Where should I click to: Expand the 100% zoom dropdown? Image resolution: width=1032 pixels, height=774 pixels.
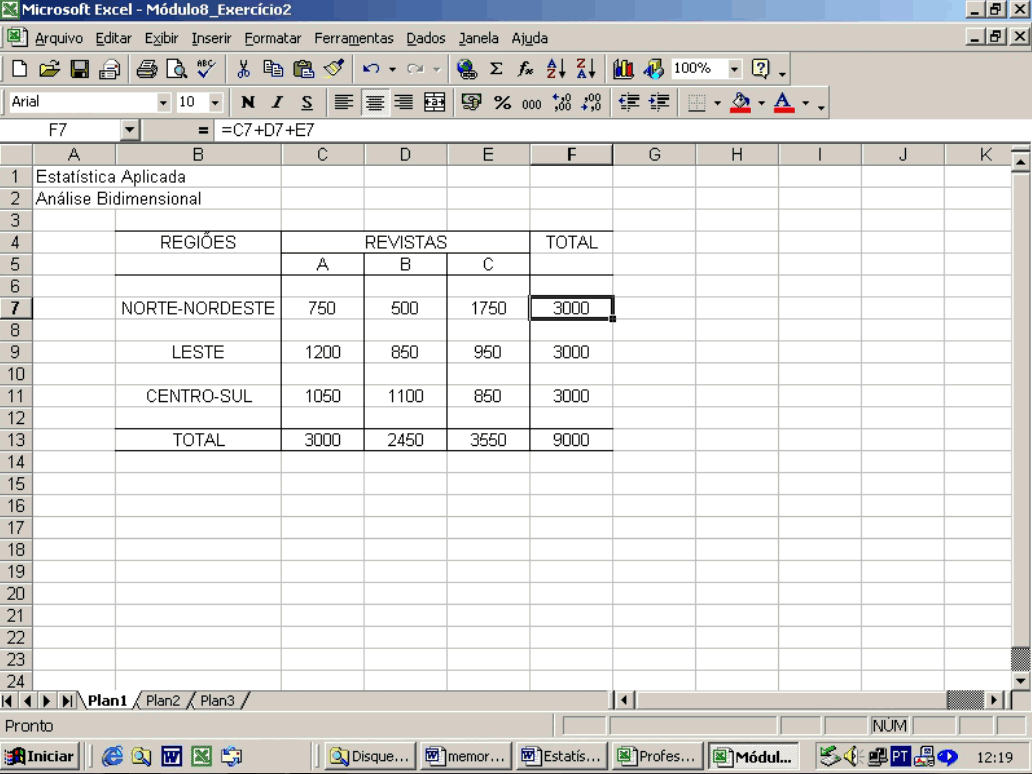tap(735, 69)
